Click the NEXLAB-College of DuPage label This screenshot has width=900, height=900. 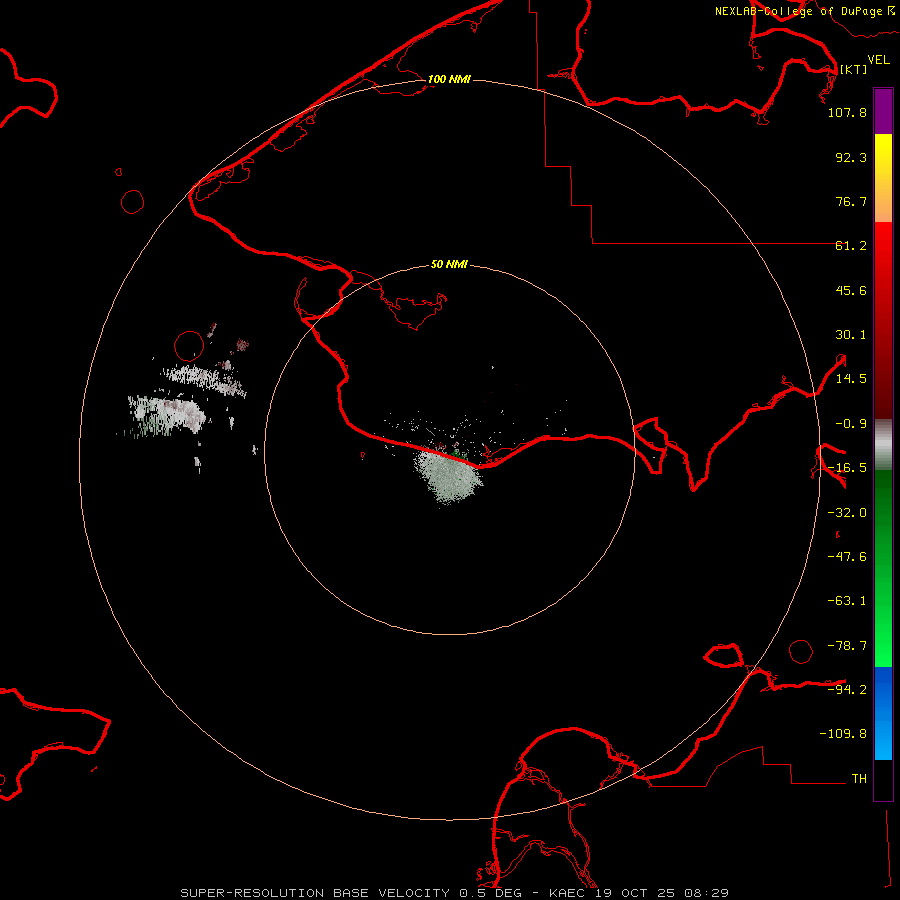point(804,11)
